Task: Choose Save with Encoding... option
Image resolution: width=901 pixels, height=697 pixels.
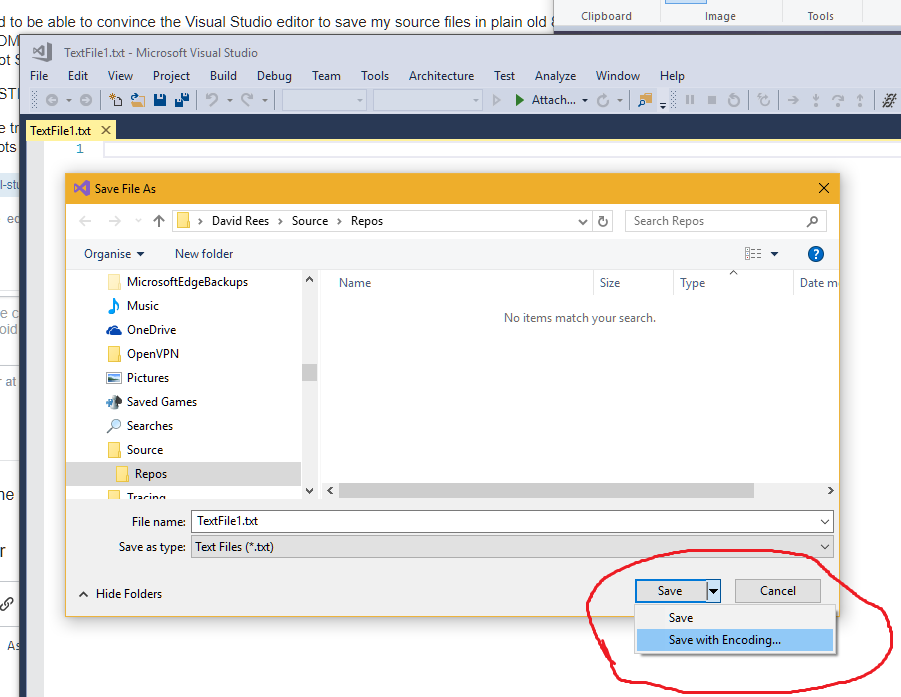Action: tap(724, 640)
